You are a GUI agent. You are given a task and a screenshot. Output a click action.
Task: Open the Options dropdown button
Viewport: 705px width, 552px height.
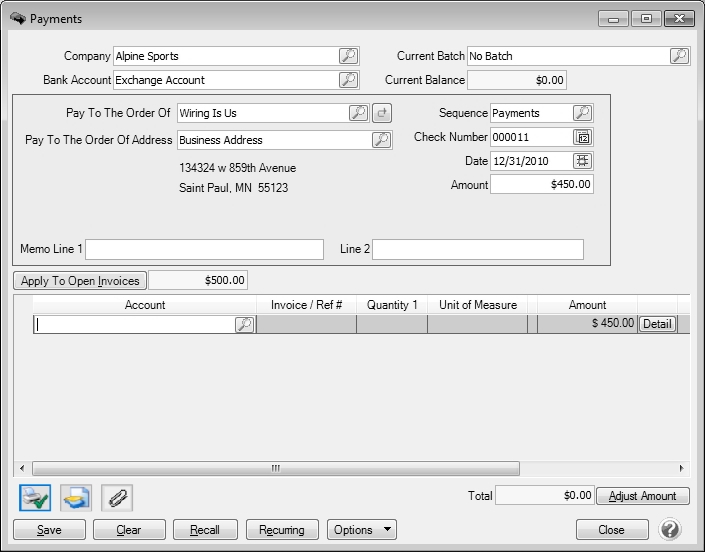362,530
